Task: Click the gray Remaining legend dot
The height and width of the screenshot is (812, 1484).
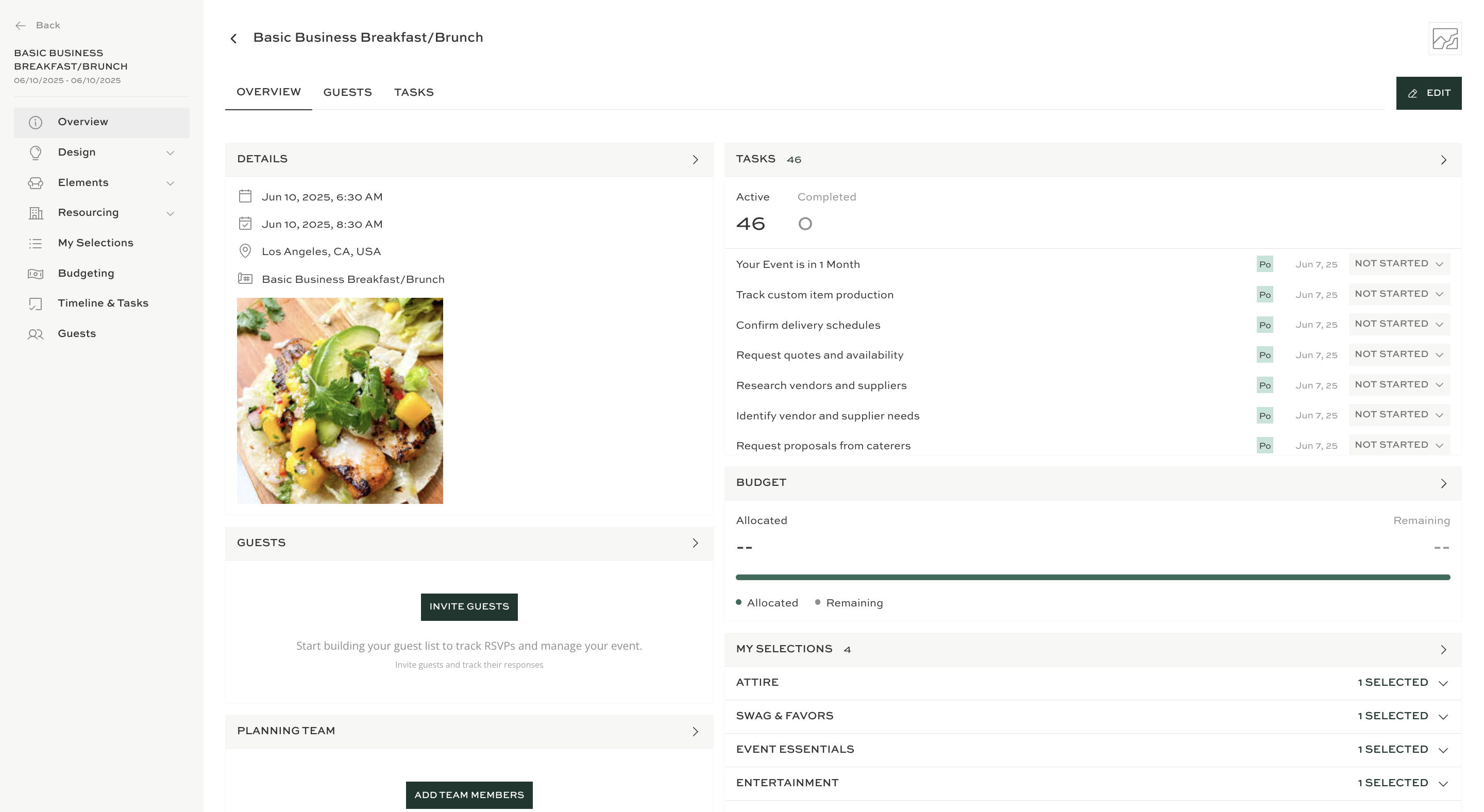Action: tap(817, 602)
